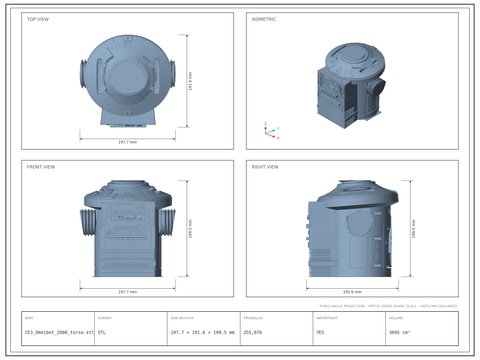This screenshot has width=480, height=360.
Task: Click the watertight value YES
Action: tap(320, 332)
